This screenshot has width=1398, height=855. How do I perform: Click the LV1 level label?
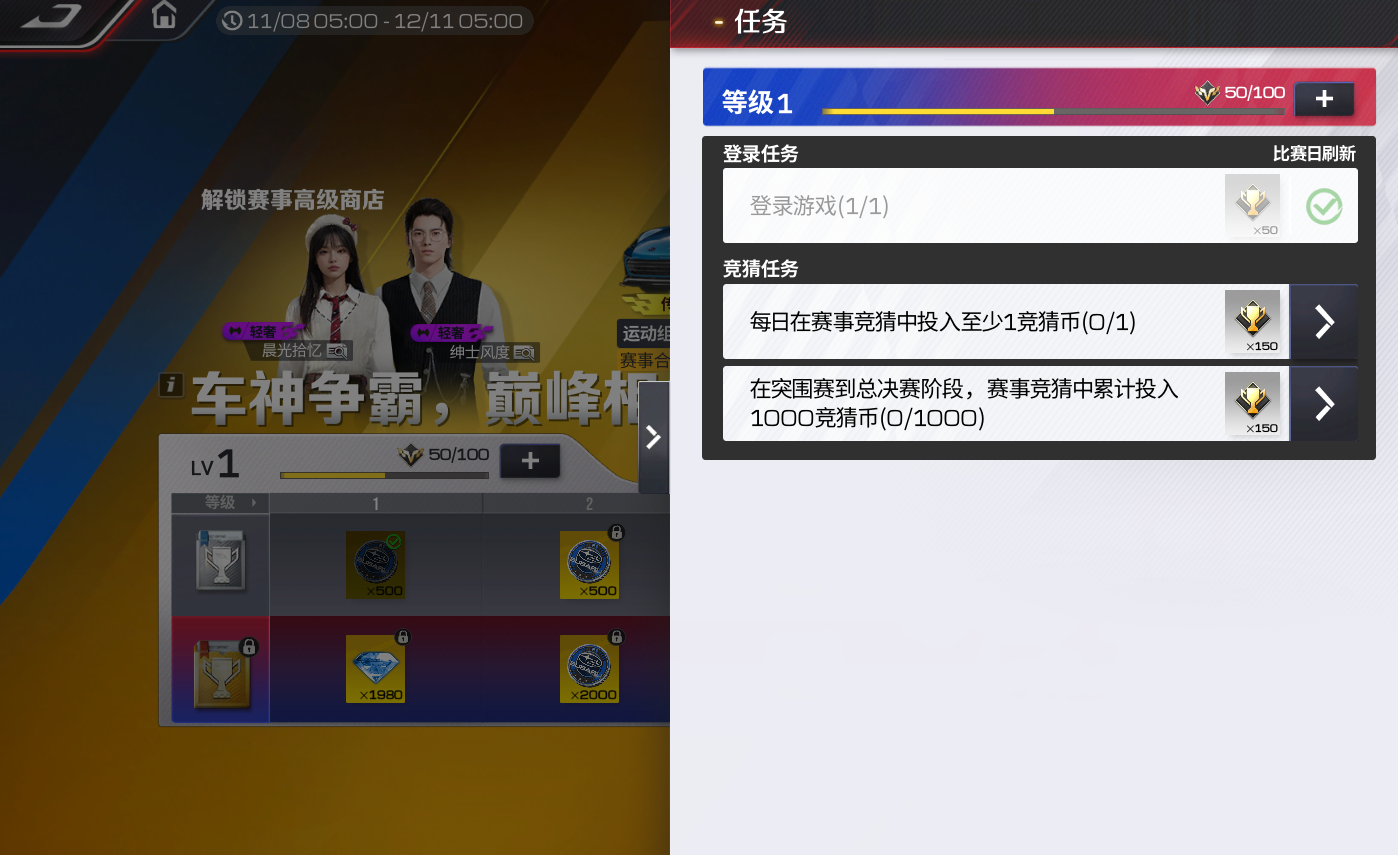coord(215,465)
